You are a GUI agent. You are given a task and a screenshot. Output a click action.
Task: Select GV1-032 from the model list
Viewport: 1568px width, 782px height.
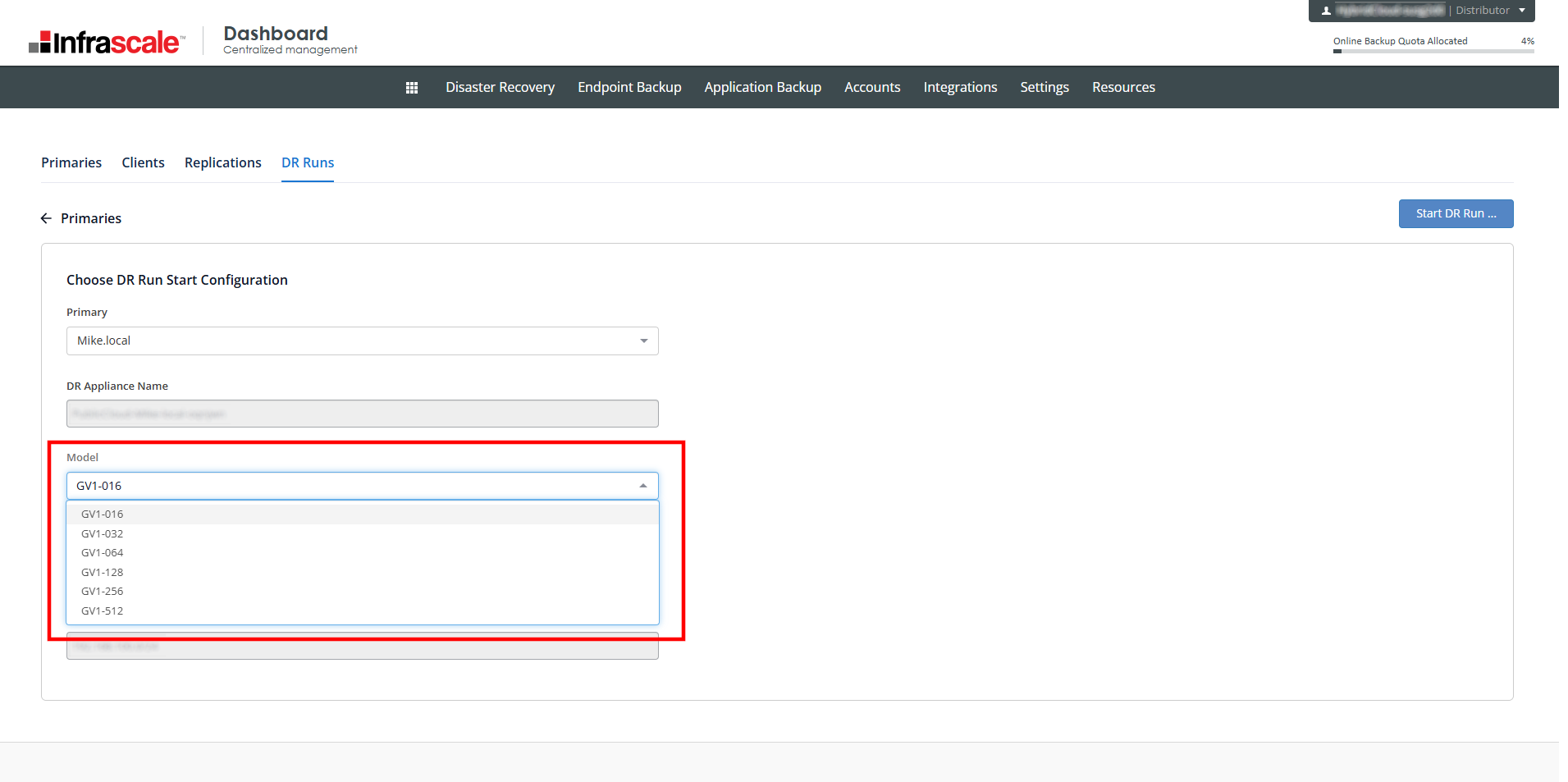[x=103, y=533]
